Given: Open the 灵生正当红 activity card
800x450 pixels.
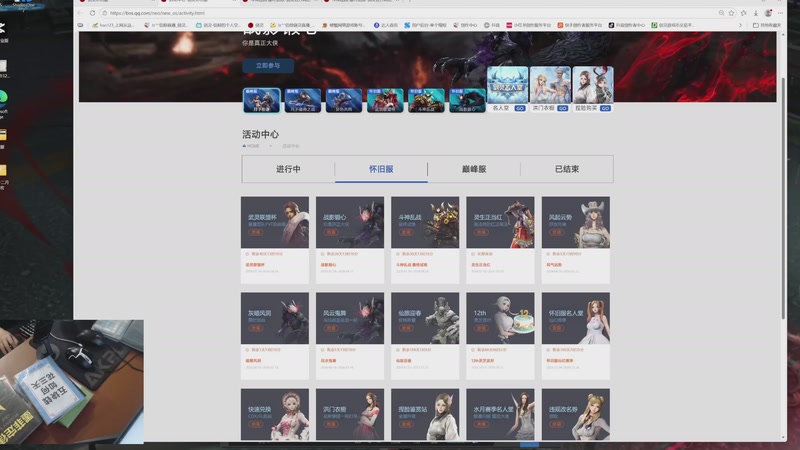Looking at the screenshot, I should click(x=500, y=240).
